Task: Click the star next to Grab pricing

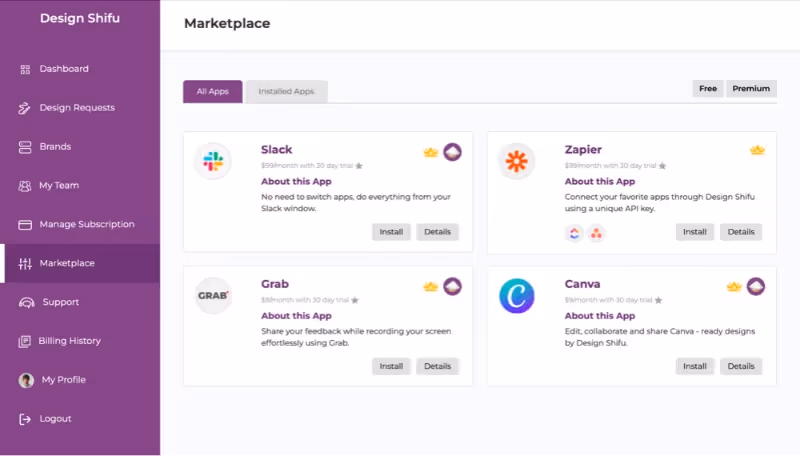Action: [x=355, y=300]
